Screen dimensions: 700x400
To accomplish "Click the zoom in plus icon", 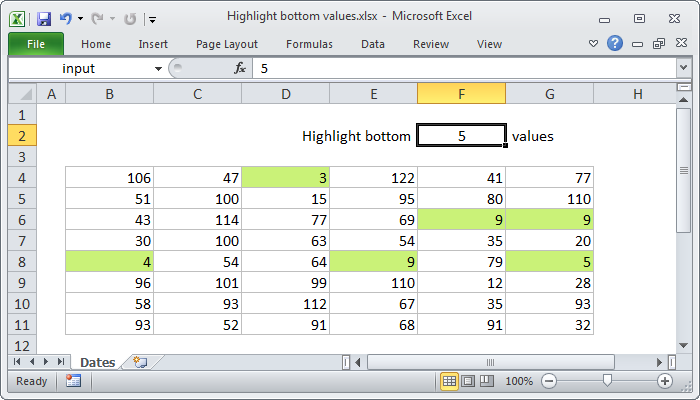I will point(665,381).
